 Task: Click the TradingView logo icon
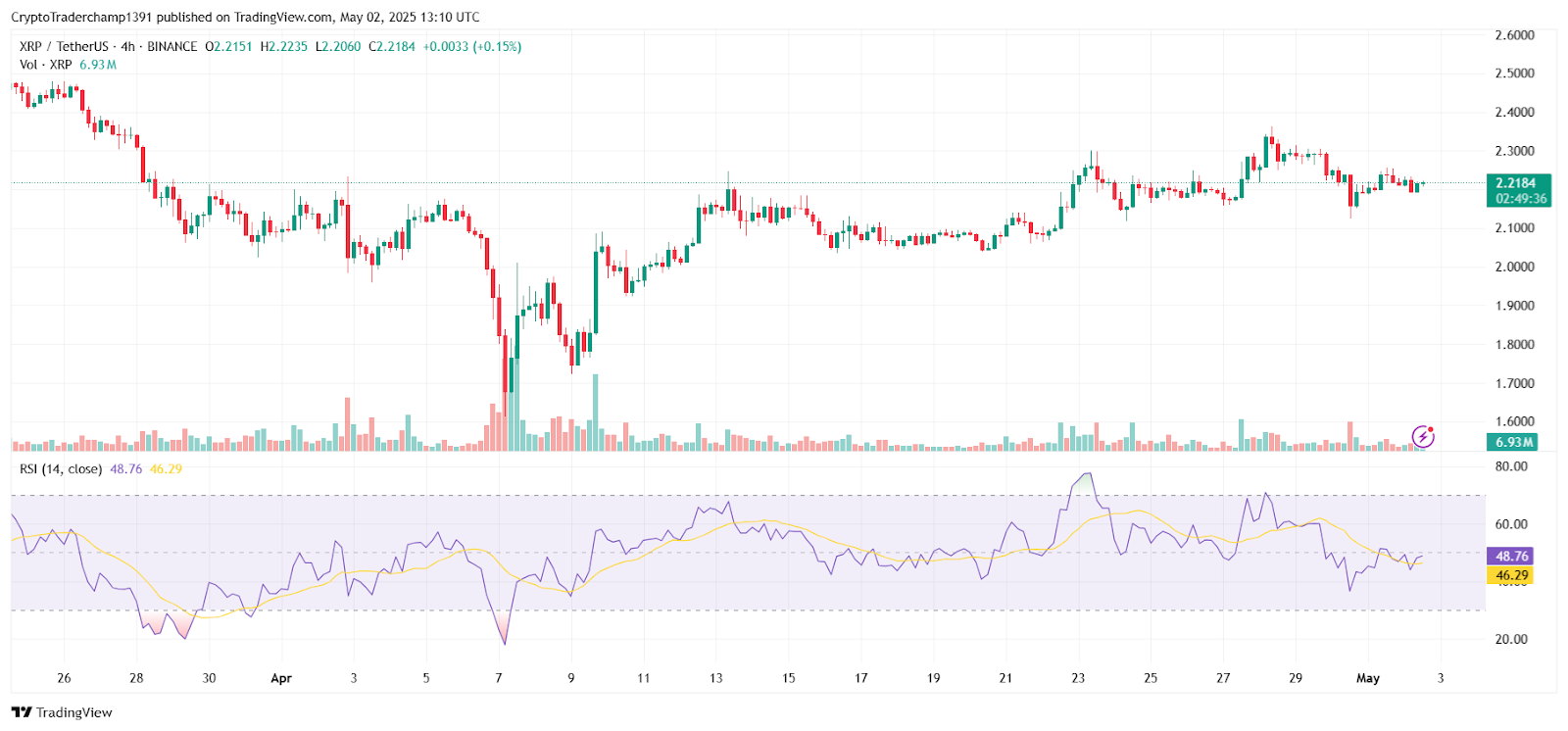22,712
